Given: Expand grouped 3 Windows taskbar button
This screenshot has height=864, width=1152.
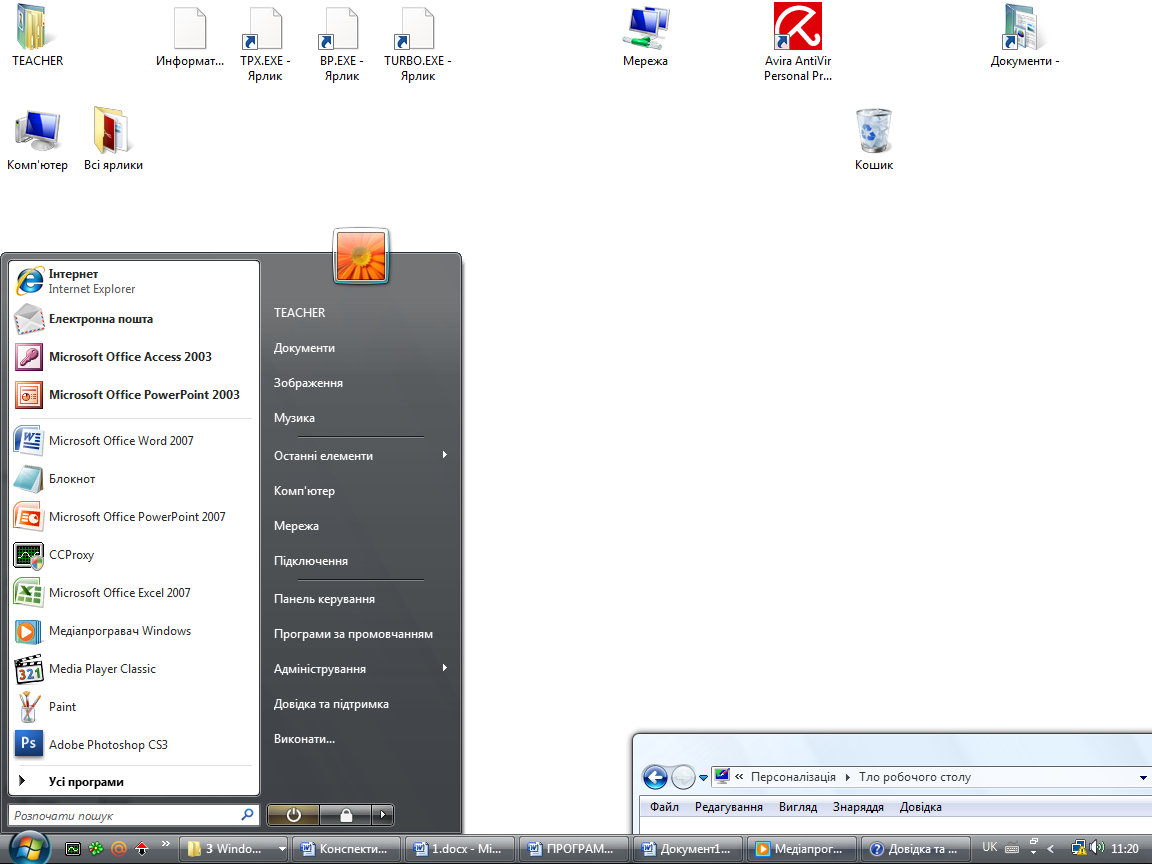Looking at the screenshot, I should [x=235, y=849].
